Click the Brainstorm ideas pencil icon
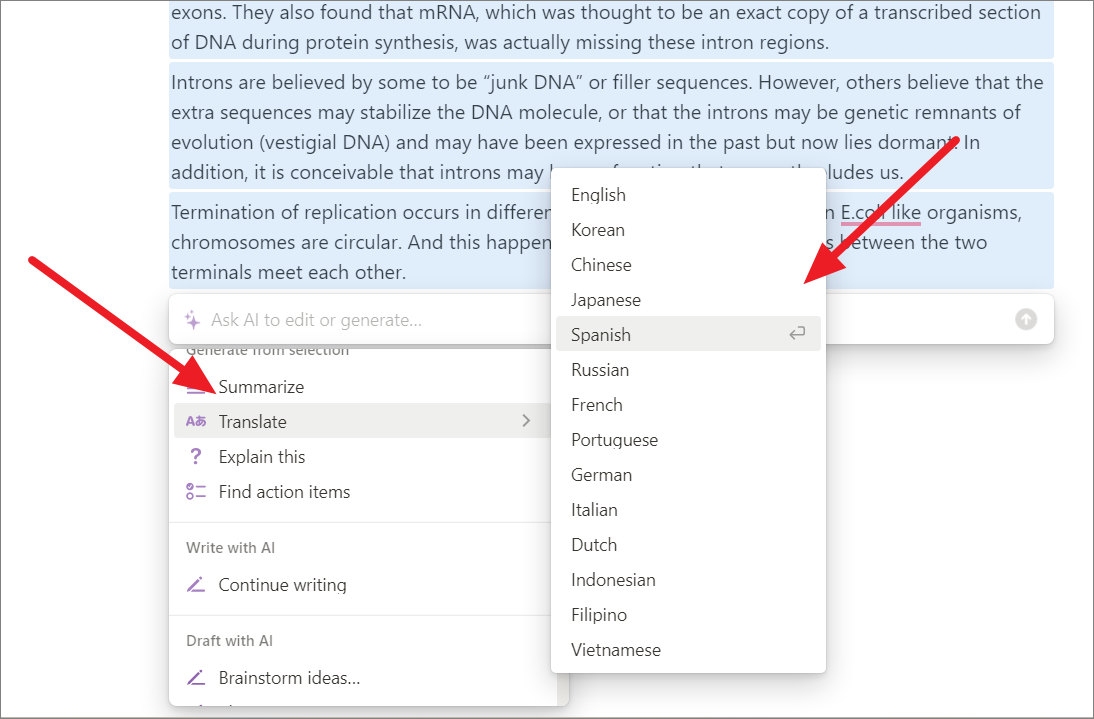The width and height of the screenshot is (1094, 719). coord(196,677)
